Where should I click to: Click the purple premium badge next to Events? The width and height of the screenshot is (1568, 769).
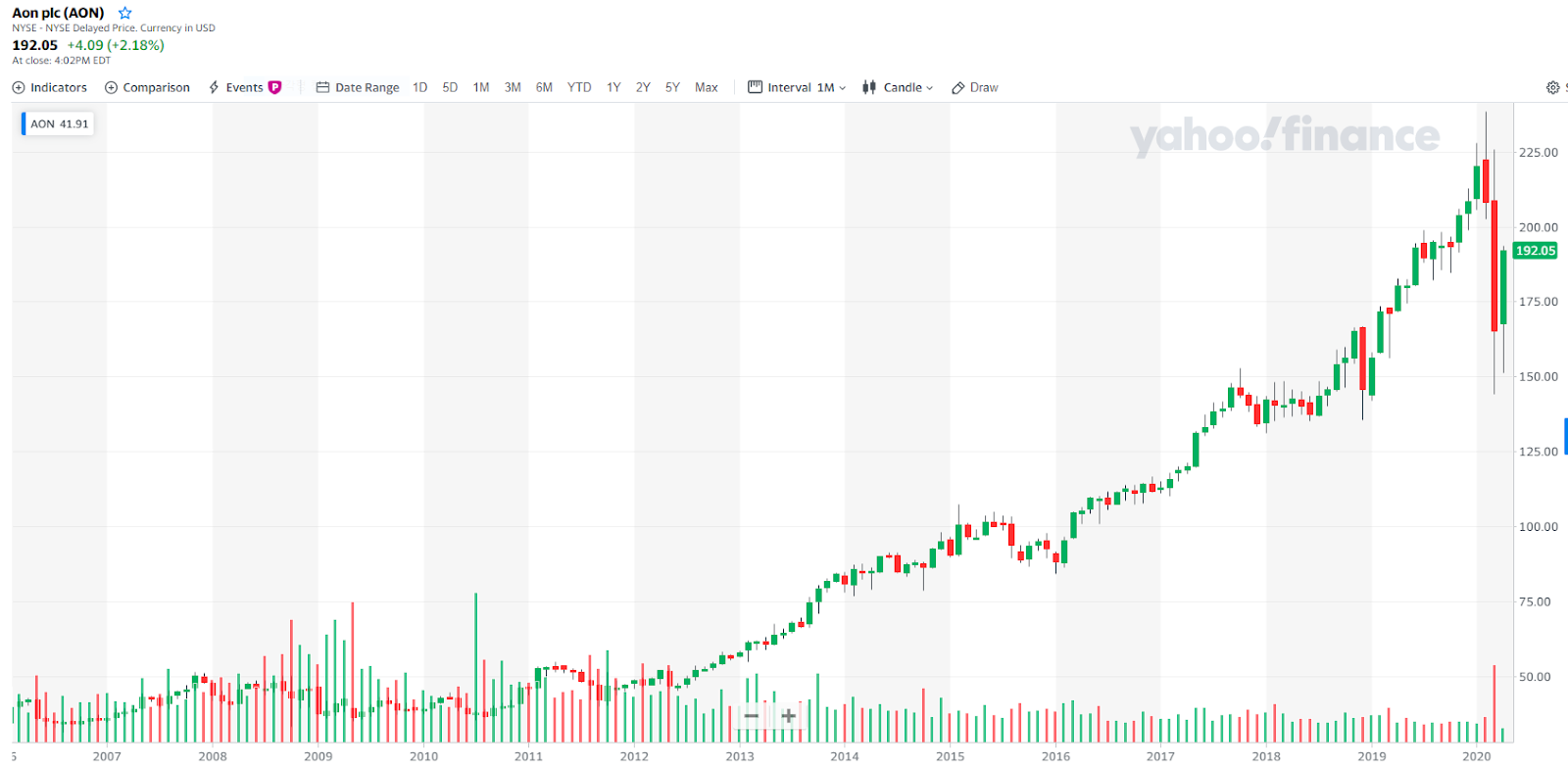coord(275,87)
